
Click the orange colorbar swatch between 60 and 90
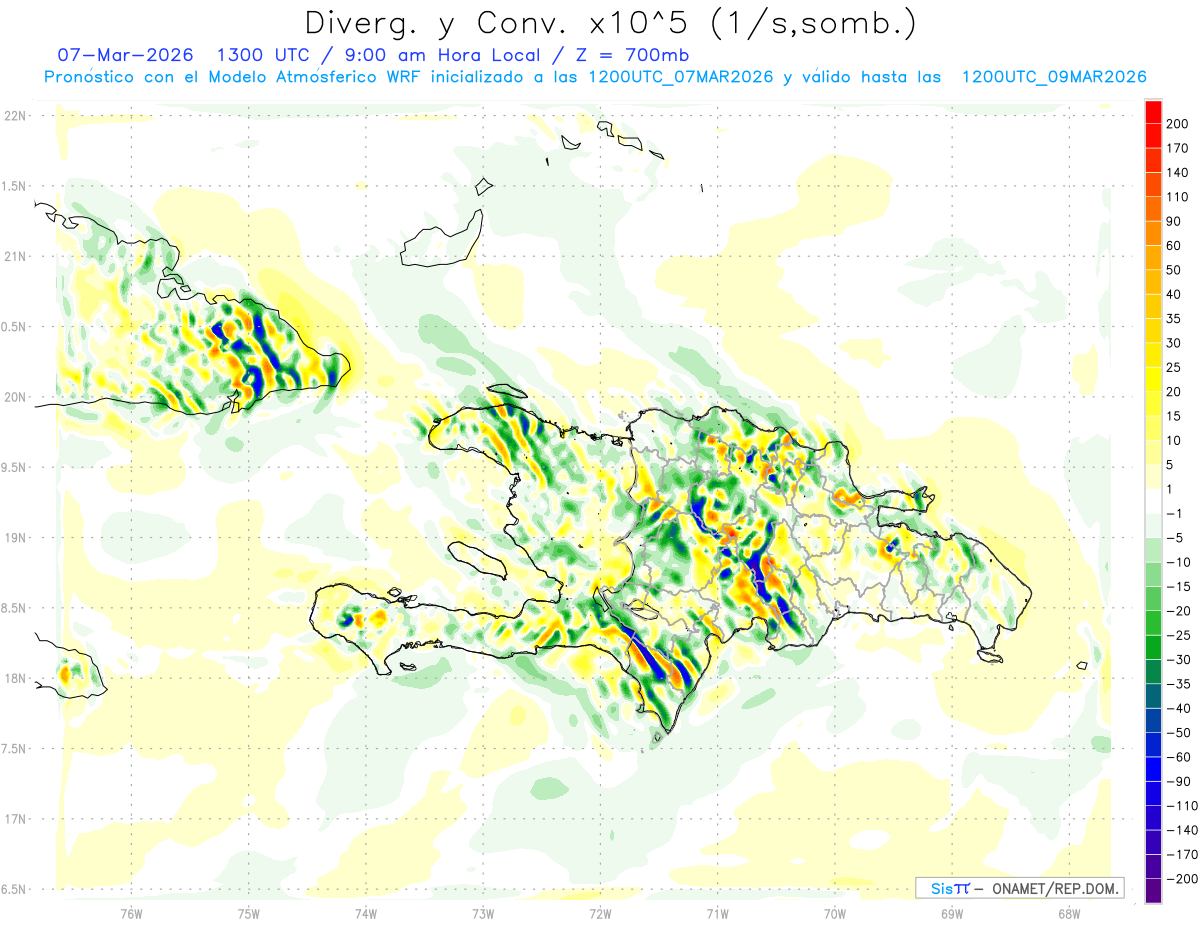tap(1153, 233)
